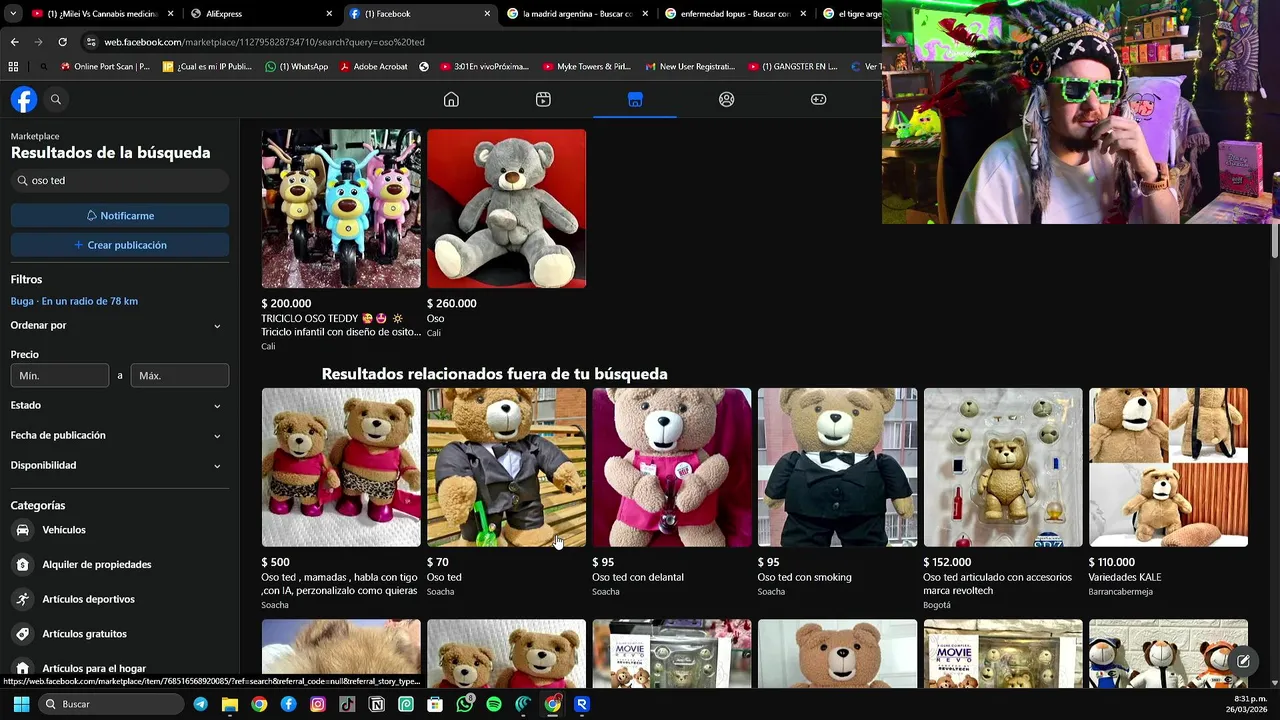1280x720 pixels.
Task: Open the WhatsApp bookmark
Action: coord(297,67)
